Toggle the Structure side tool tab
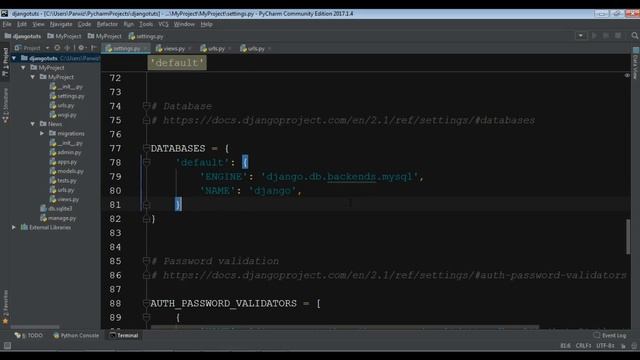The height and width of the screenshot is (360, 640). point(5,106)
